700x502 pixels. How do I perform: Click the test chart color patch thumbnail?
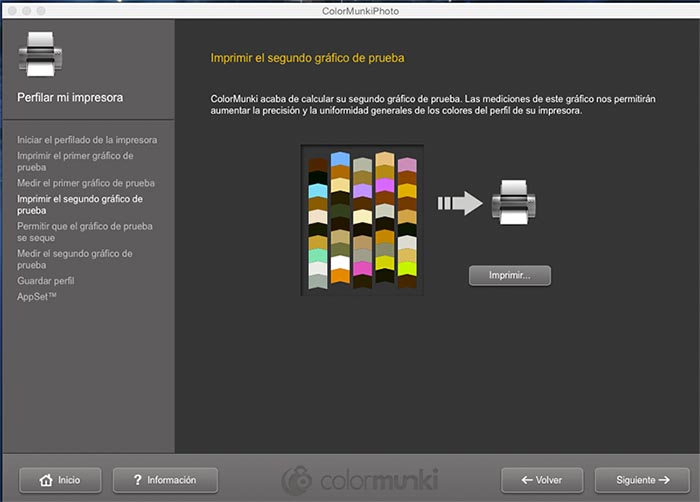pos(362,220)
